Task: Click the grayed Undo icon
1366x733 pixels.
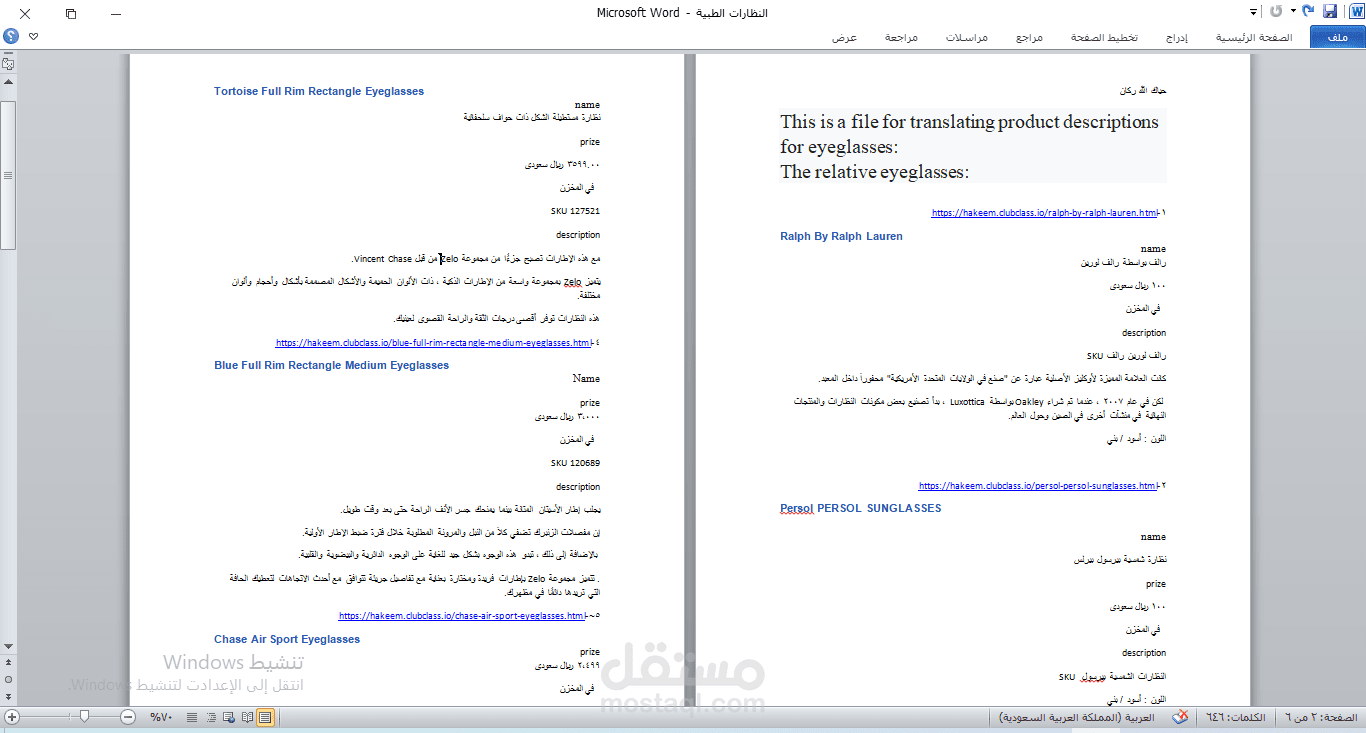Action: 1276,12
